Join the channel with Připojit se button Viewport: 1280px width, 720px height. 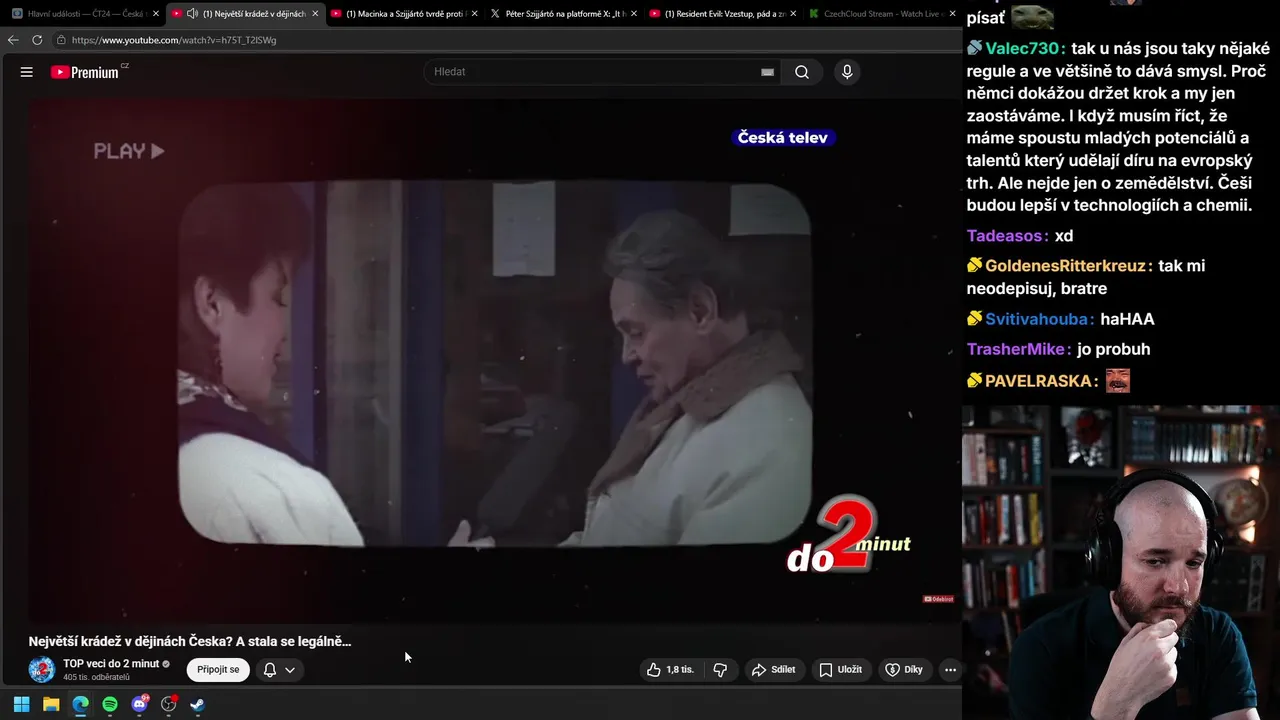218,670
